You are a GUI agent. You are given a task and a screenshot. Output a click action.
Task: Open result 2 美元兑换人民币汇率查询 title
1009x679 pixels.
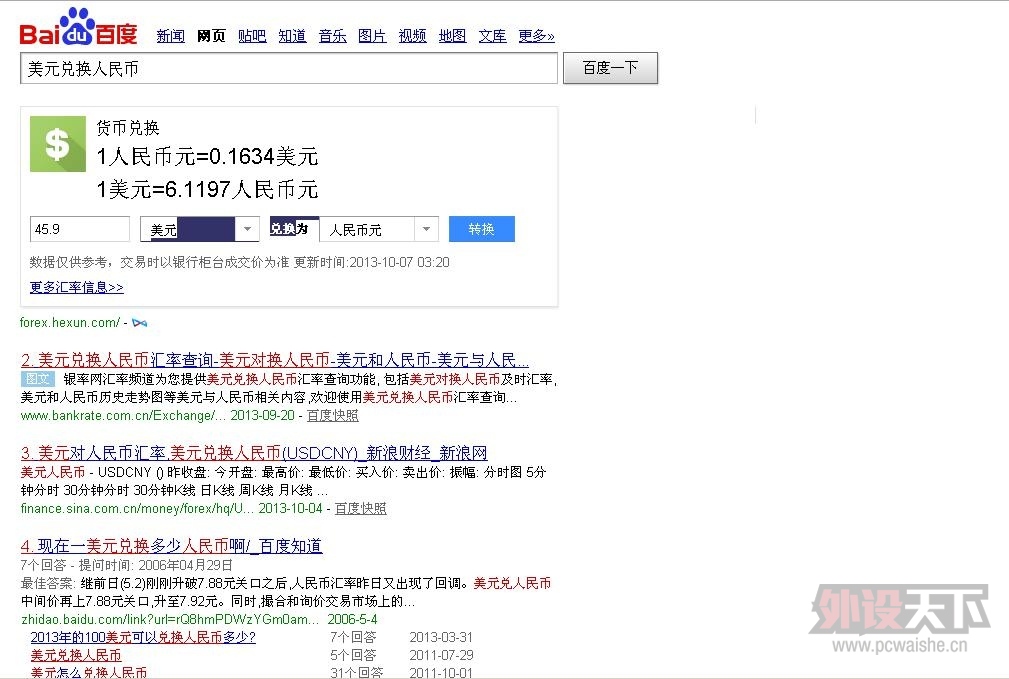[x=275, y=360]
